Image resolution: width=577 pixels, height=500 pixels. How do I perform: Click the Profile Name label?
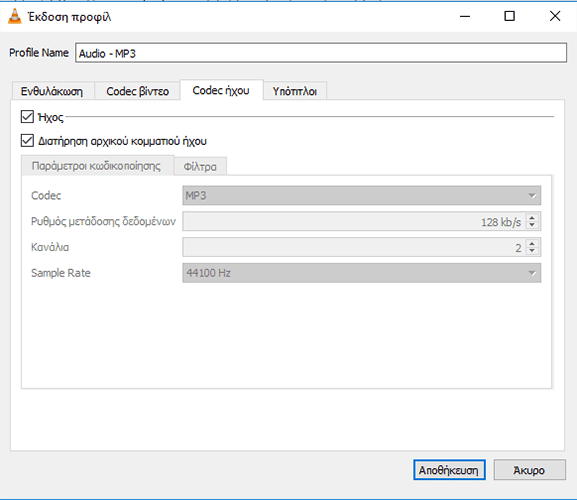click(x=39, y=53)
